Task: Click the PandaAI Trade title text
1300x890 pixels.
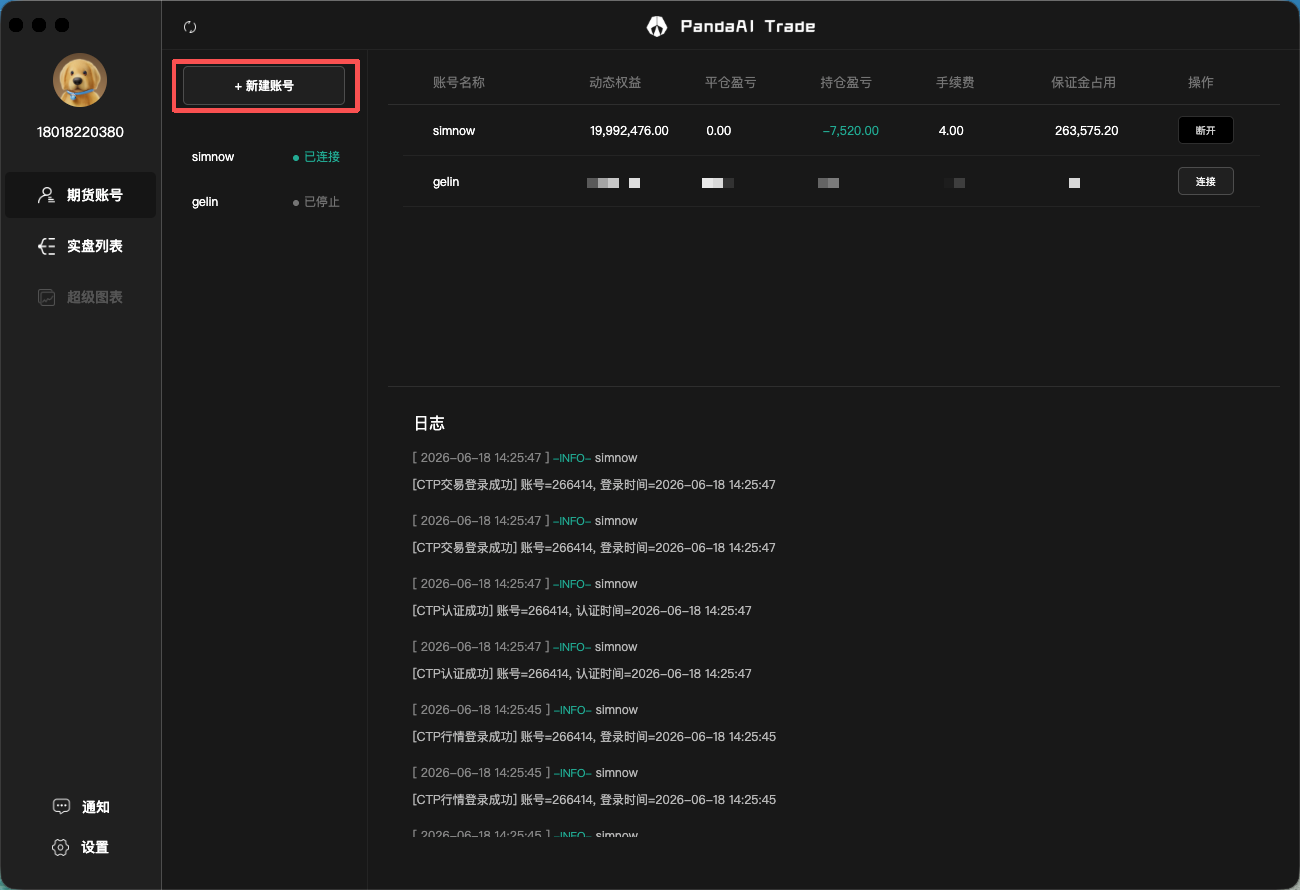Action: [748, 27]
